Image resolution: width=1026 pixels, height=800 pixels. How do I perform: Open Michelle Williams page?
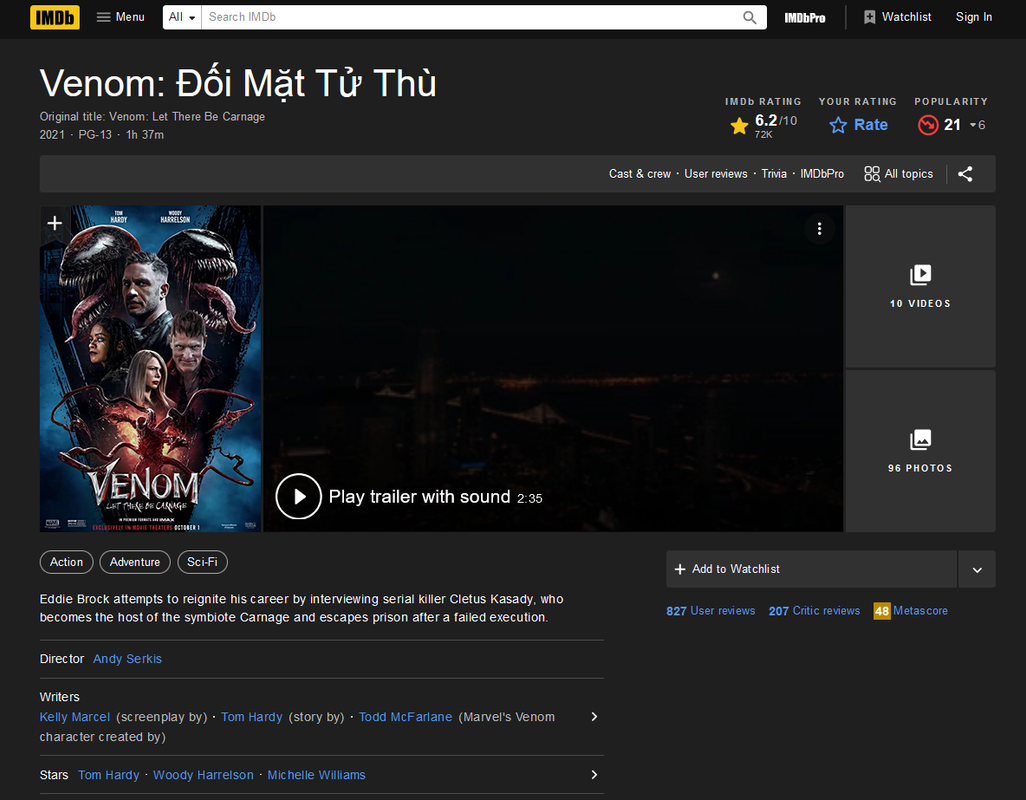point(316,775)
